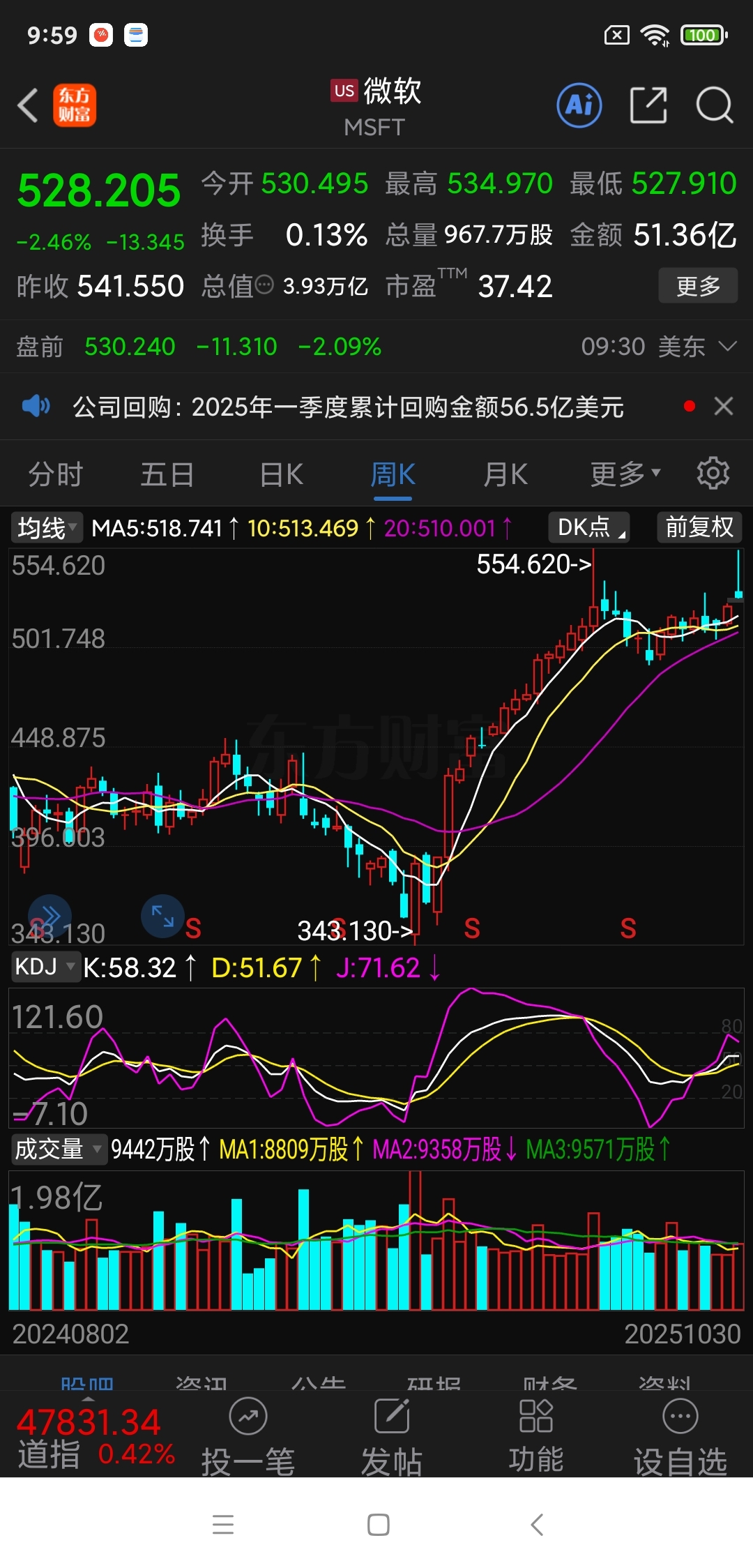Open the 更多 chart period dropdown
Viewport: 753px width, 1568px height.
pos(625,474)
